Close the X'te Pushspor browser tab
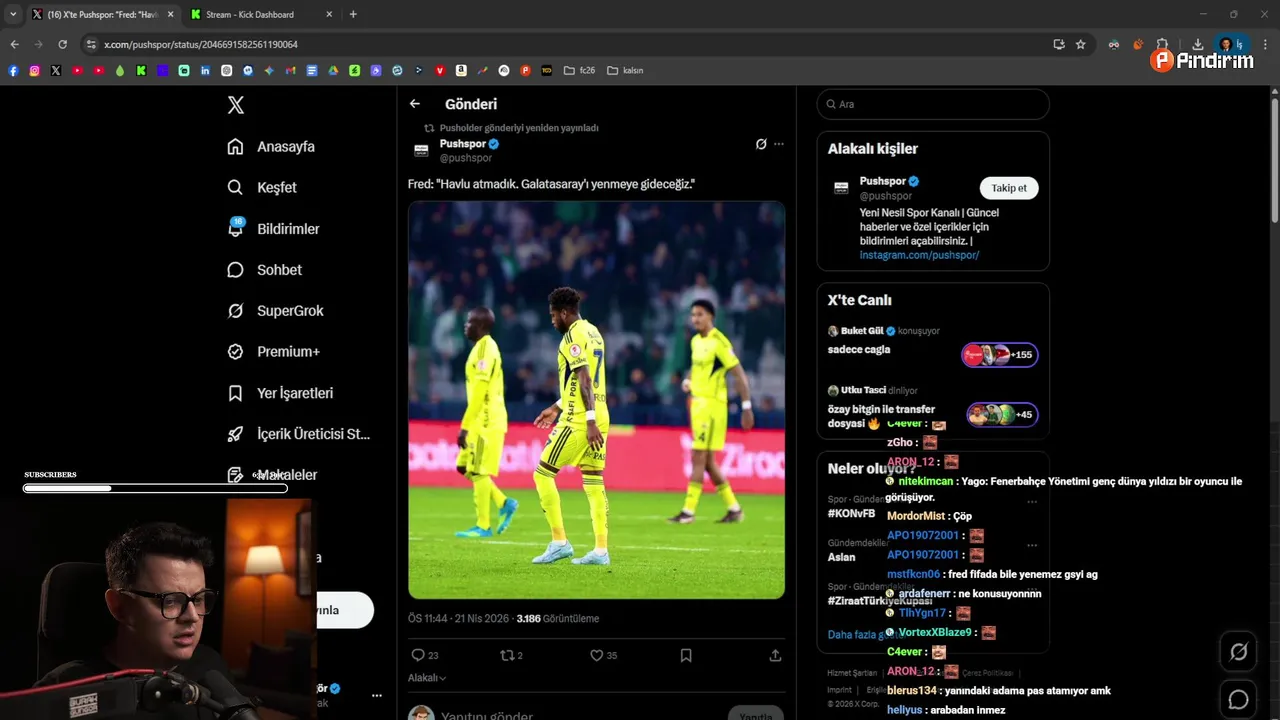This screenshot has height=720, width=1280. (170, 14)
